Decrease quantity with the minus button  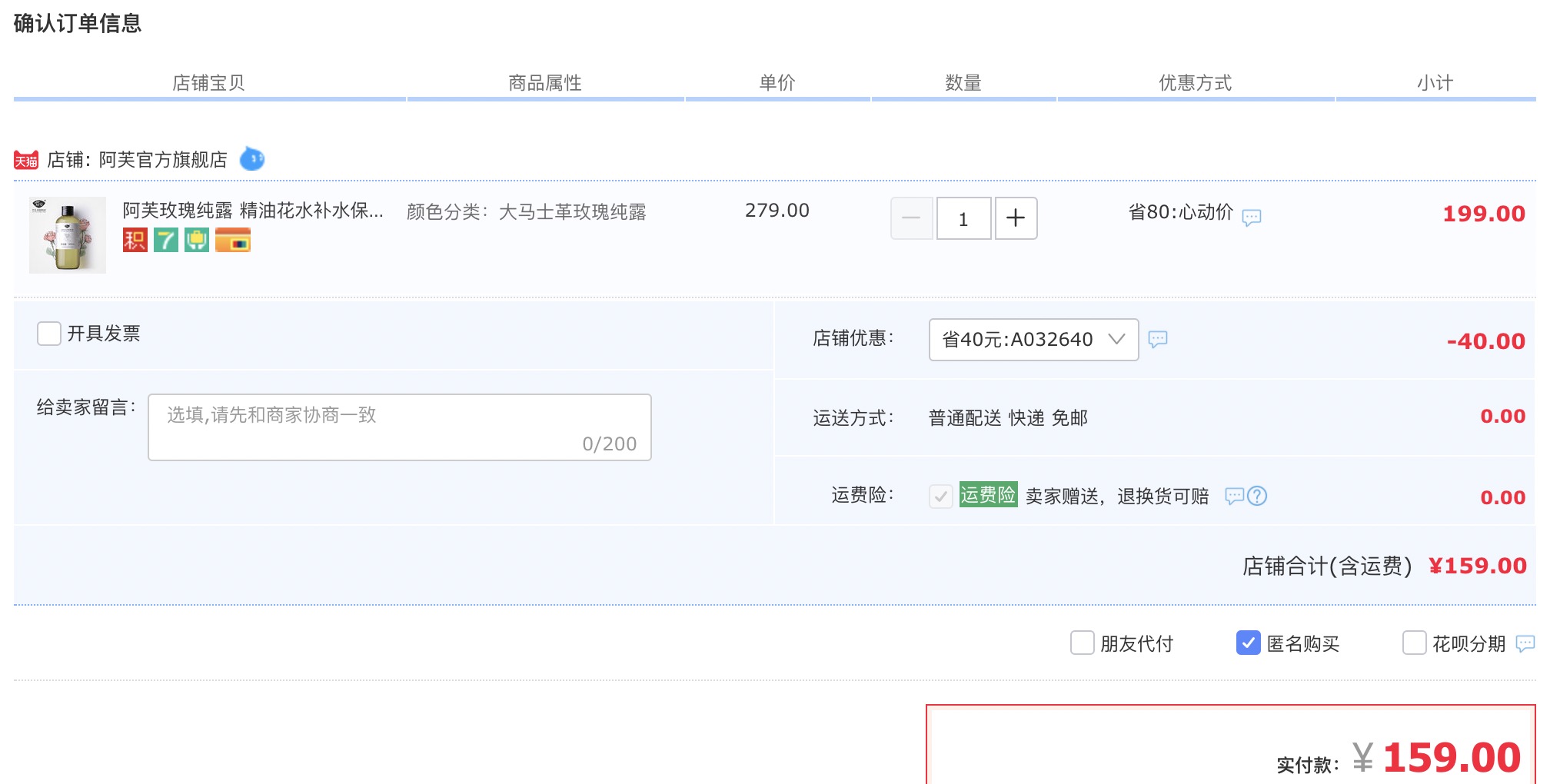912,218
